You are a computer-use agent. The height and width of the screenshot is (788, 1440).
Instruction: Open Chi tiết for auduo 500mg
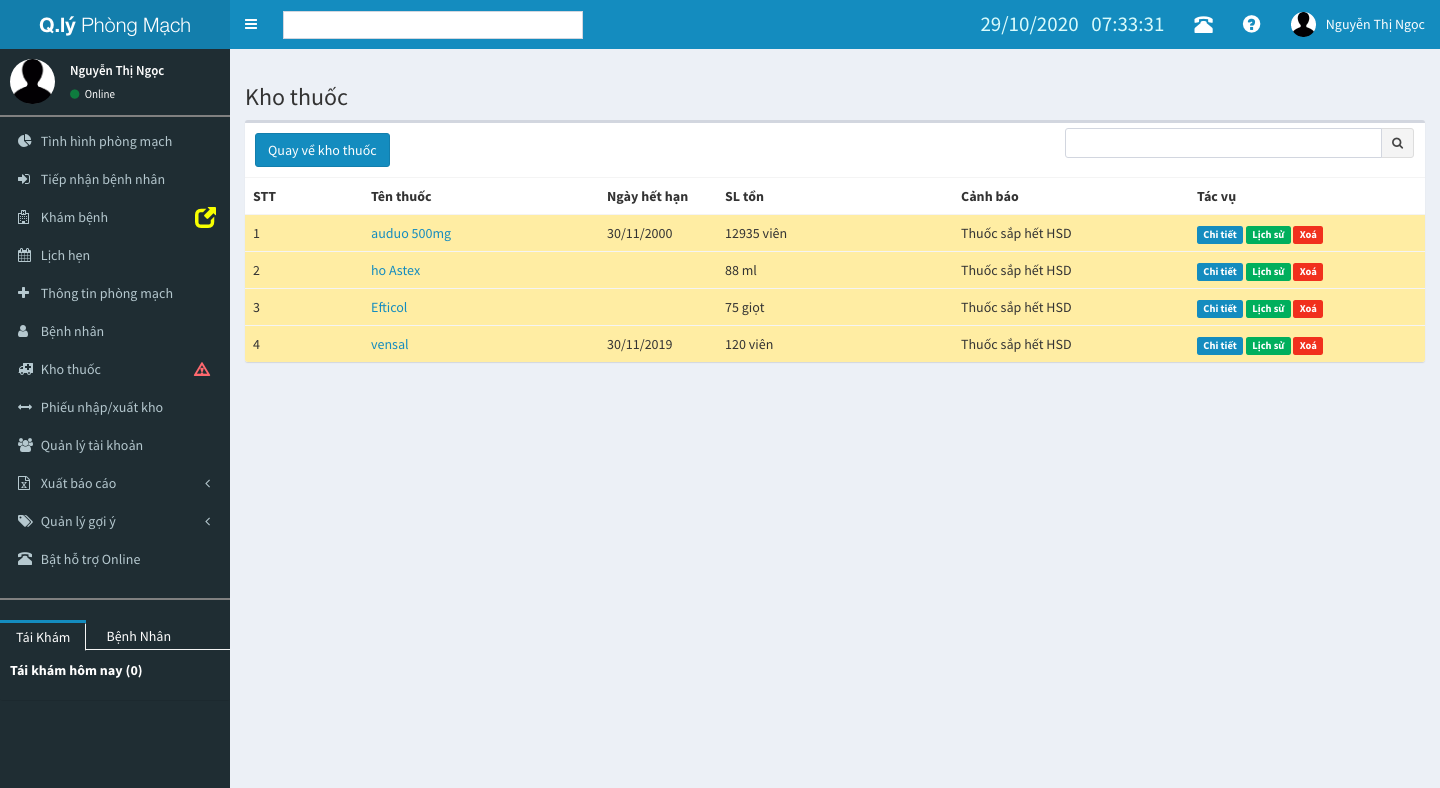[x=1220, y=235]
